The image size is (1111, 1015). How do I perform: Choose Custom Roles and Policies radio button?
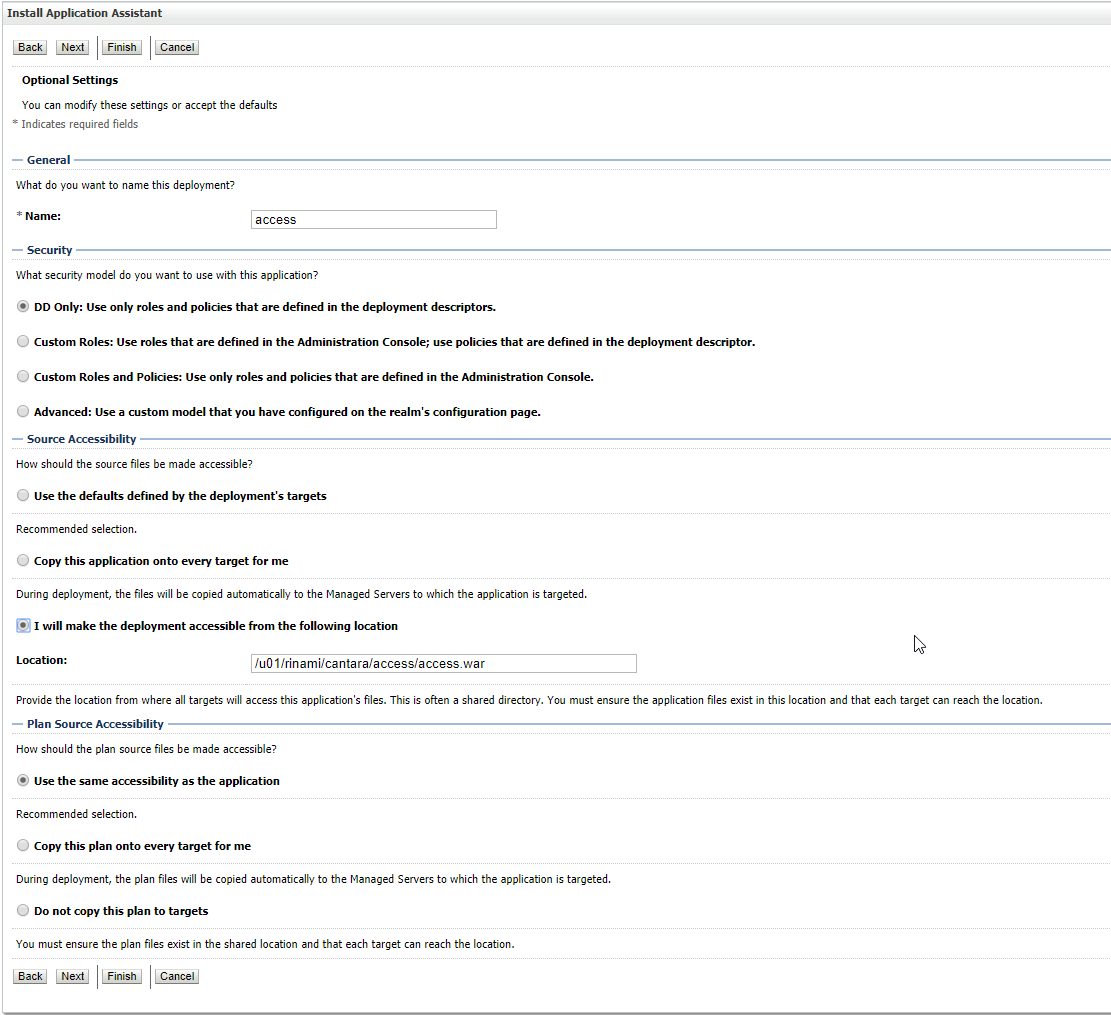(x=23, y=377)
